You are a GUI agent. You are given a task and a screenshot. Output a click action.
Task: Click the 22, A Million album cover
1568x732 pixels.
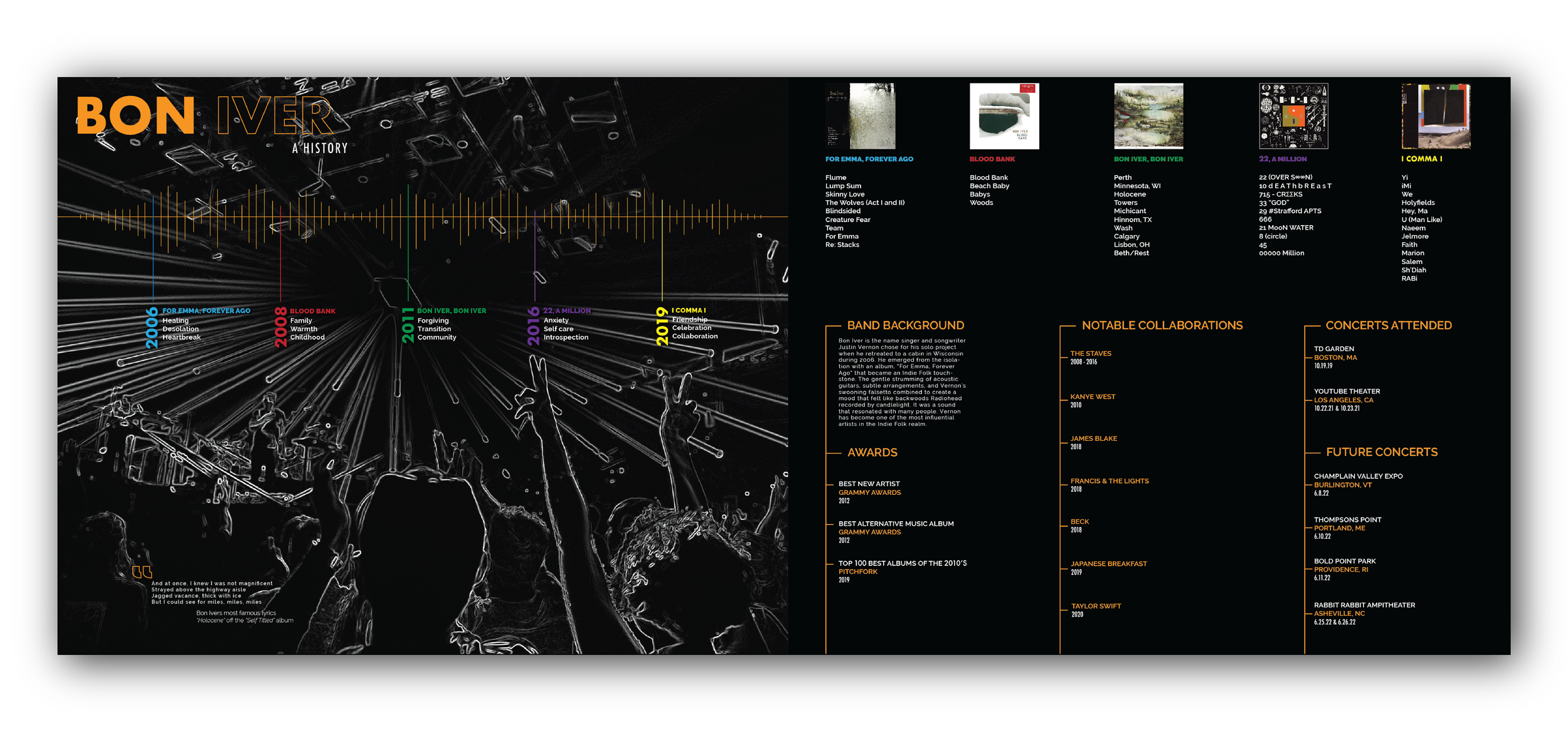(x=1293, y=116)
